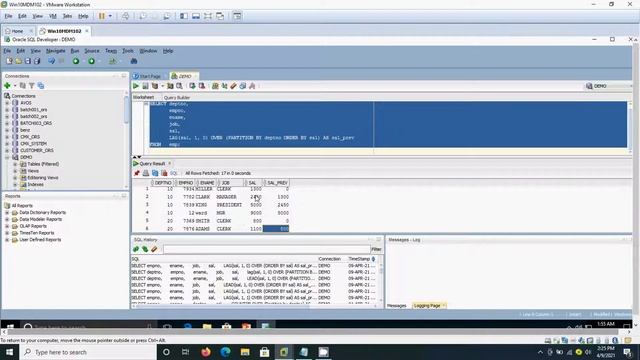
Task: Click the Rollback icon in worksheet toolbar
Action: 202,86
